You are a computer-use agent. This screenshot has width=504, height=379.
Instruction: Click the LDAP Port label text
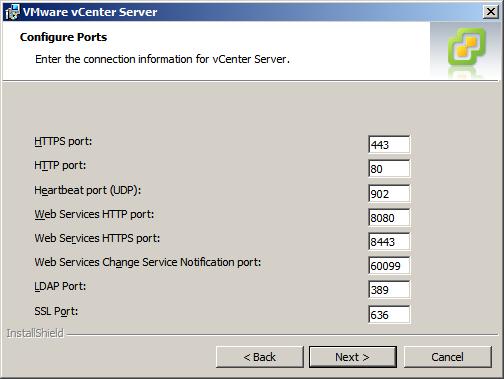pyautogui.click(x=60, y=286)
